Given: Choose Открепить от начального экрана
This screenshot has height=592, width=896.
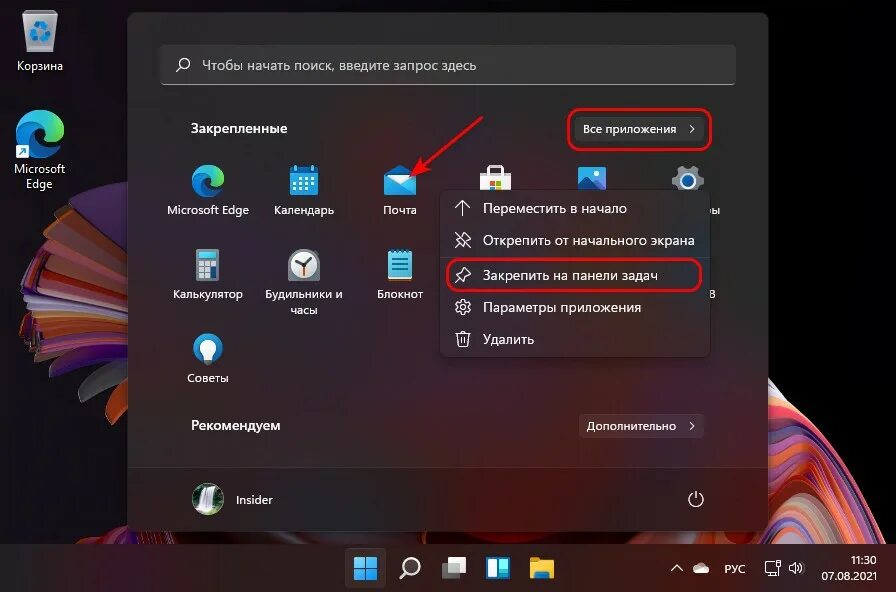Looking at the screenshot, I should click(x=575, y=240).
